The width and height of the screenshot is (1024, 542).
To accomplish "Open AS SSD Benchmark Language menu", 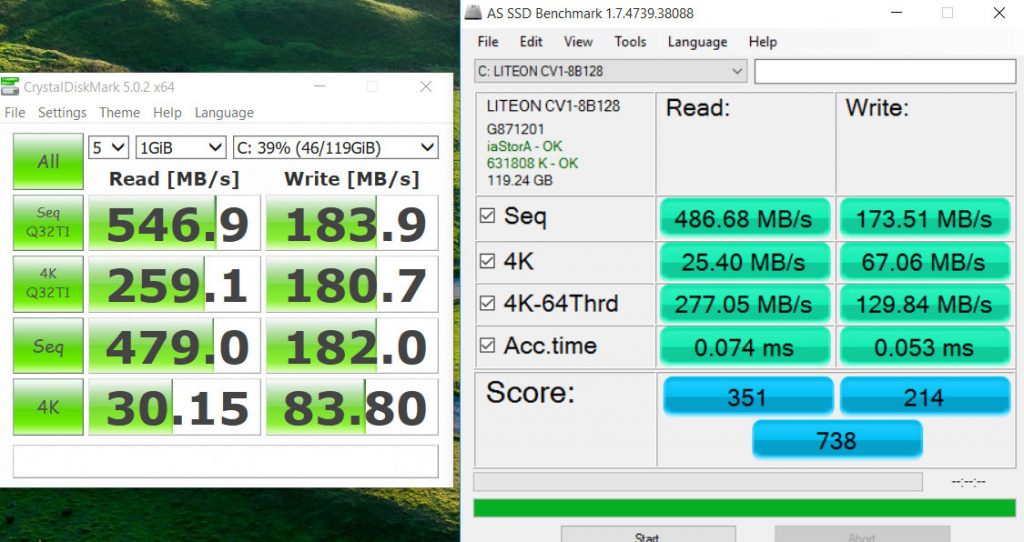I will coord(697,42).
